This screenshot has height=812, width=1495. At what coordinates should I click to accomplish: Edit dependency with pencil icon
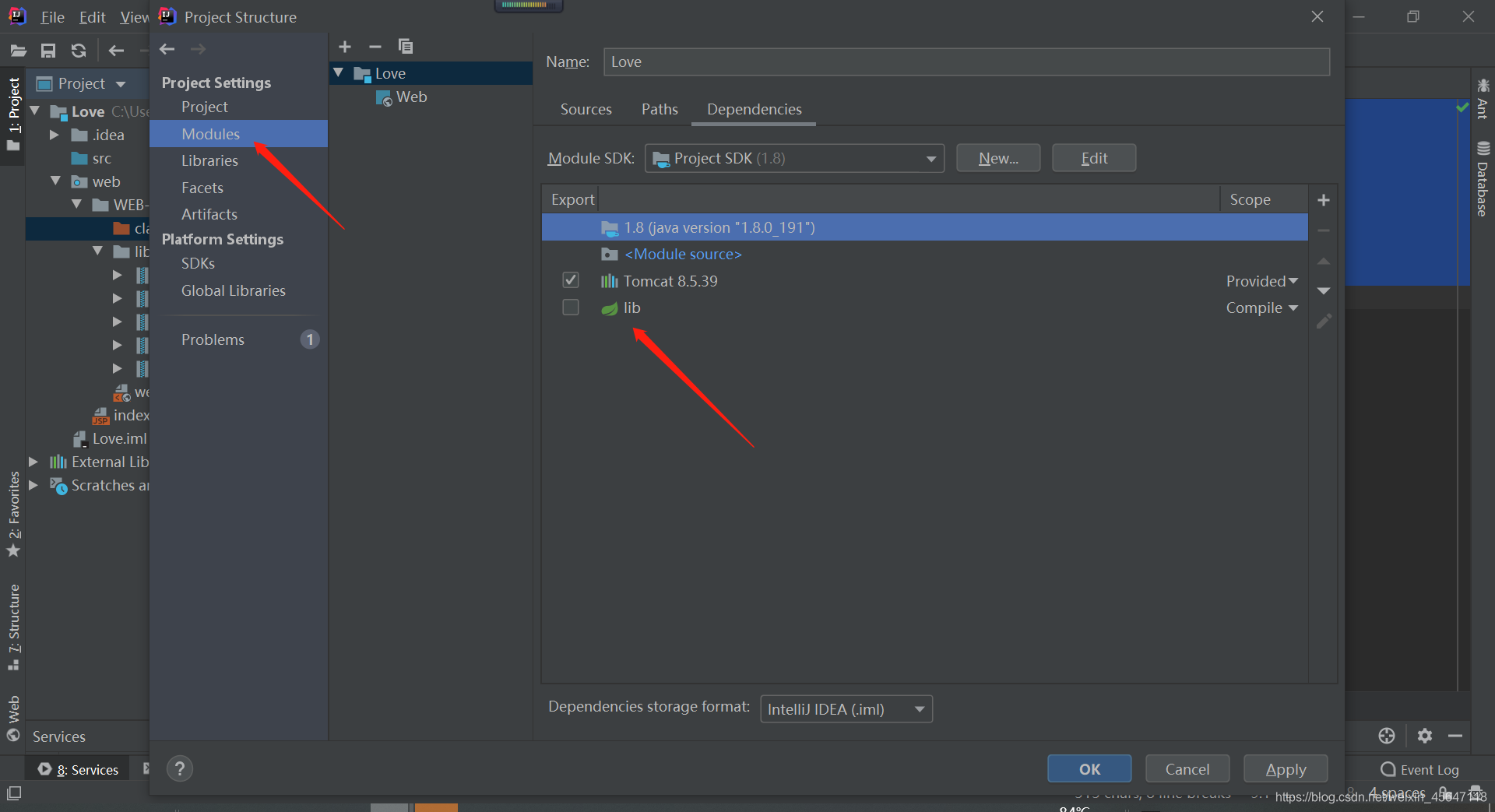[1323, 321]
